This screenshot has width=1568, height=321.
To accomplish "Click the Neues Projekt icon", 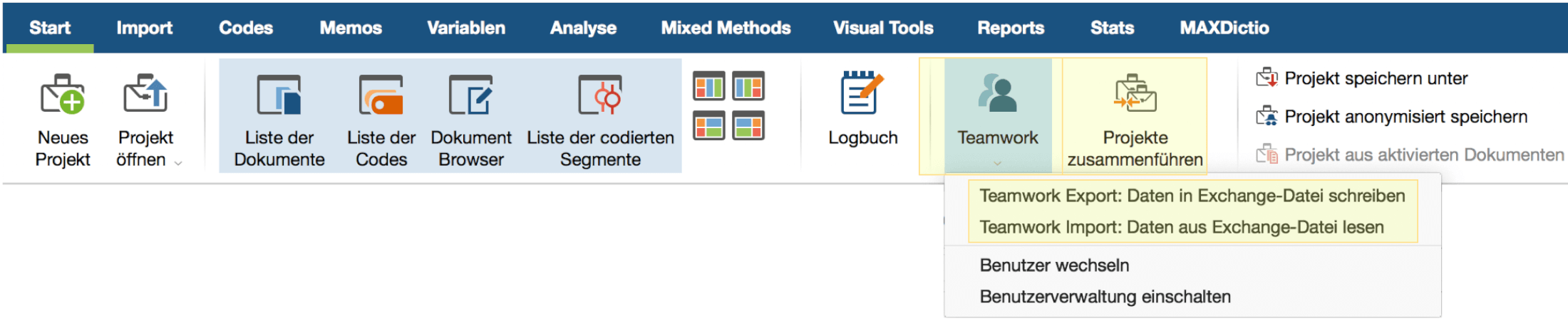I will point(63,94).
